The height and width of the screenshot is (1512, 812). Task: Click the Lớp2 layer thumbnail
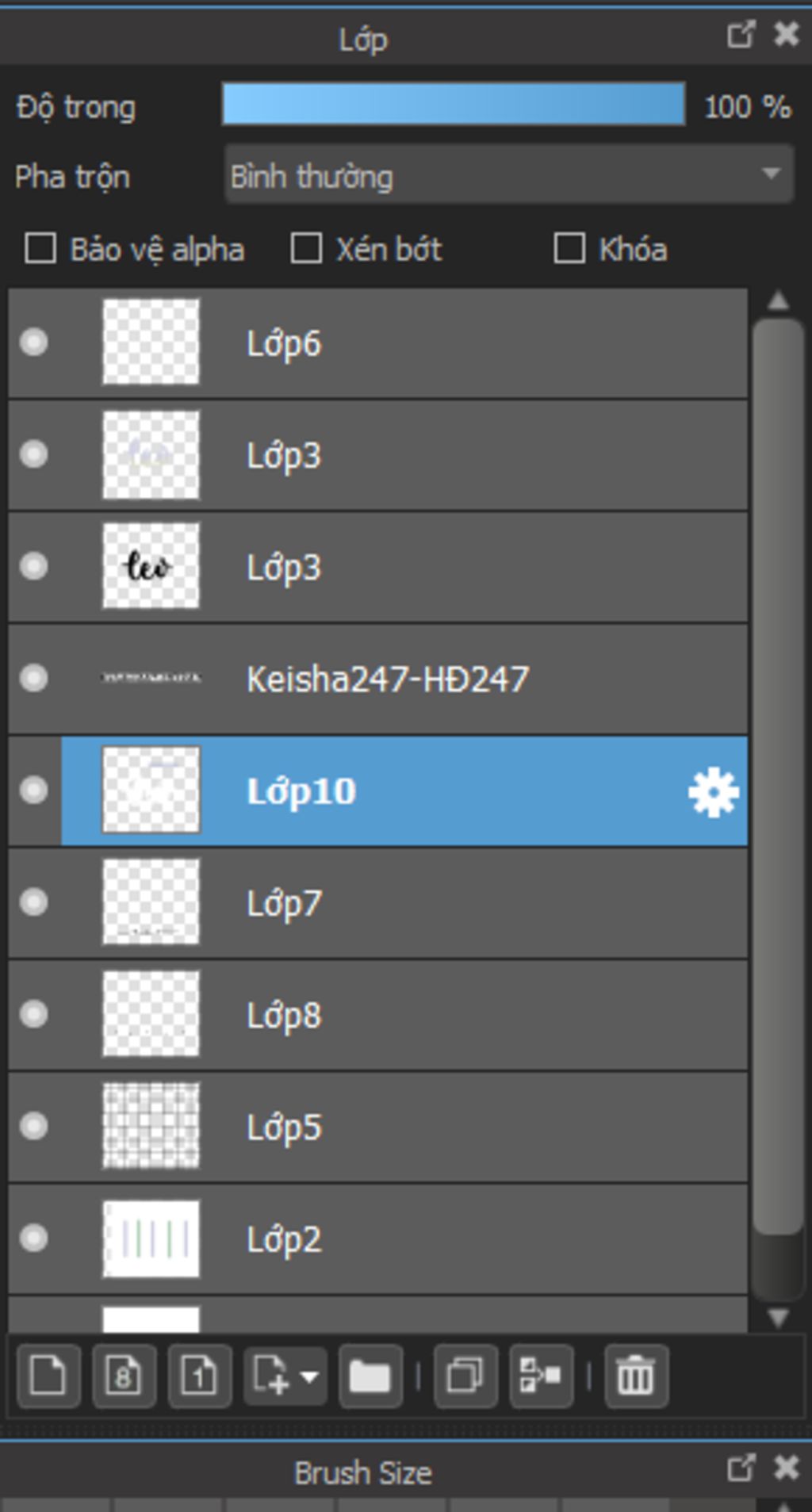click(x=151, y=1238)
